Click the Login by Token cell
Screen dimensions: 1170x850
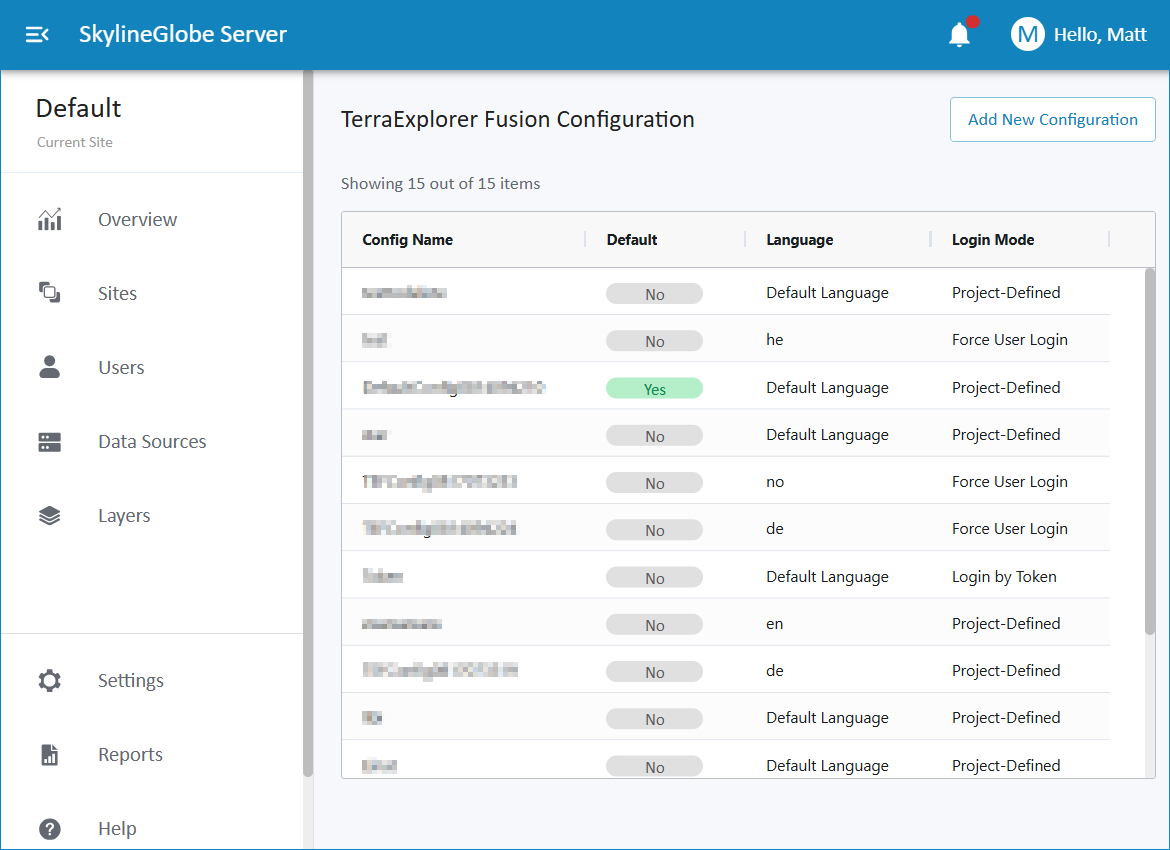[x=1004, y=577]
